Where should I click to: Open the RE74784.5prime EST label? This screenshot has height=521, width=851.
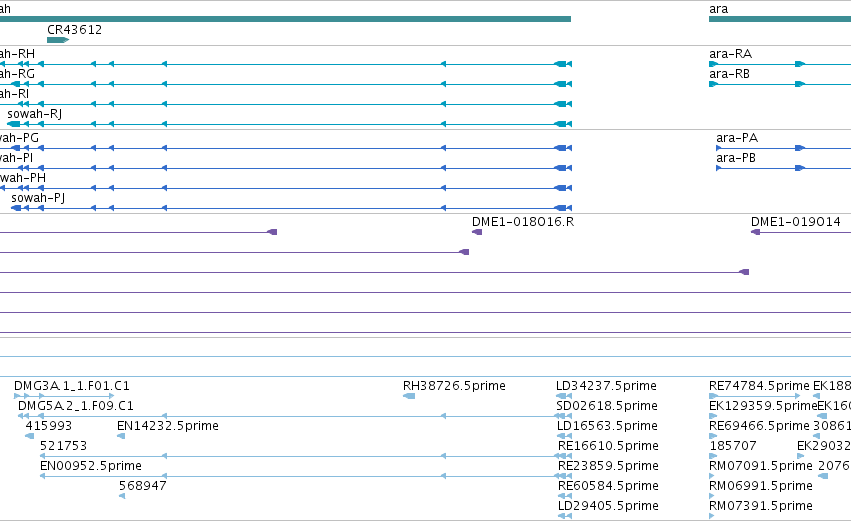759,386
